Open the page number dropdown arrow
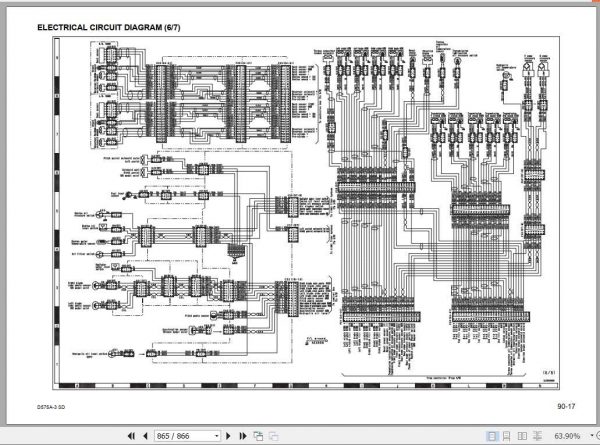600x445 pixels. click(x=217, y=436)
